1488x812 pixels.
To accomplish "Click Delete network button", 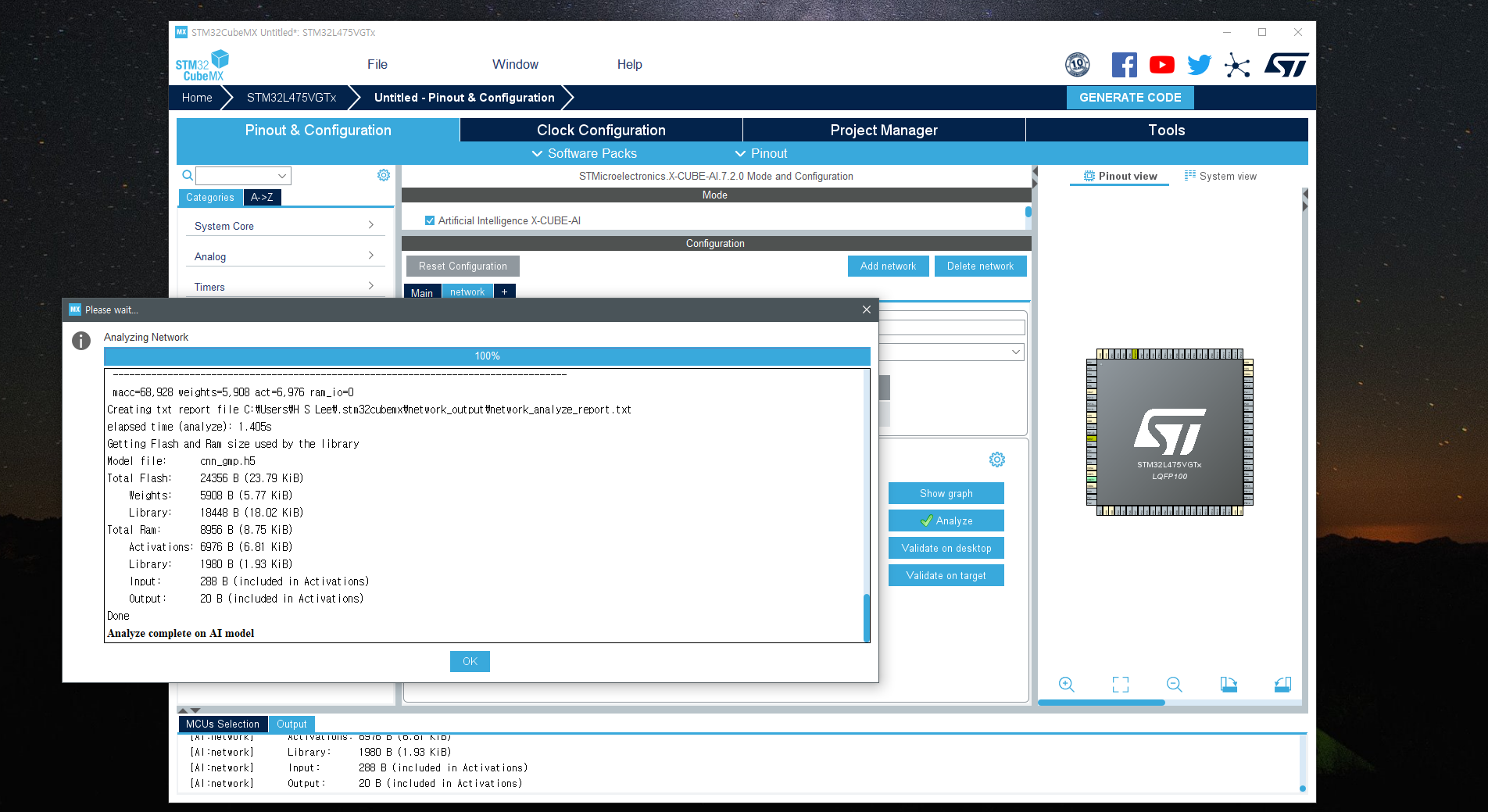I will 980,266.
